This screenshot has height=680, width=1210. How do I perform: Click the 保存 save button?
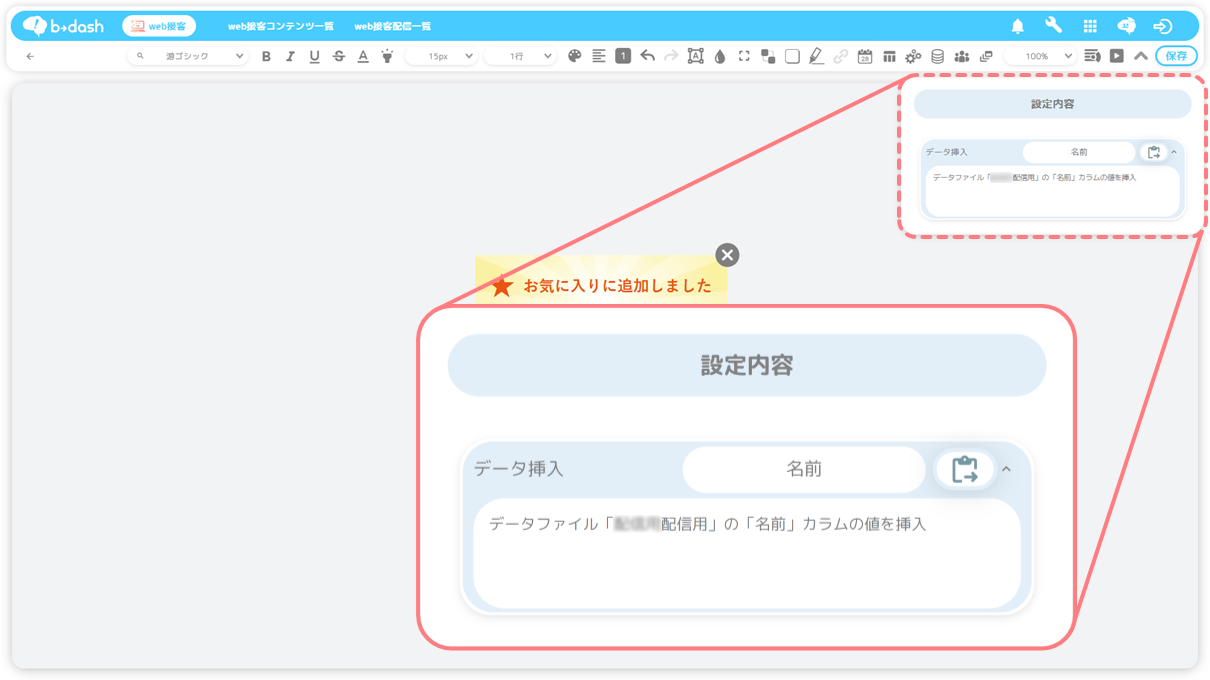click(x=1176, y=56)
